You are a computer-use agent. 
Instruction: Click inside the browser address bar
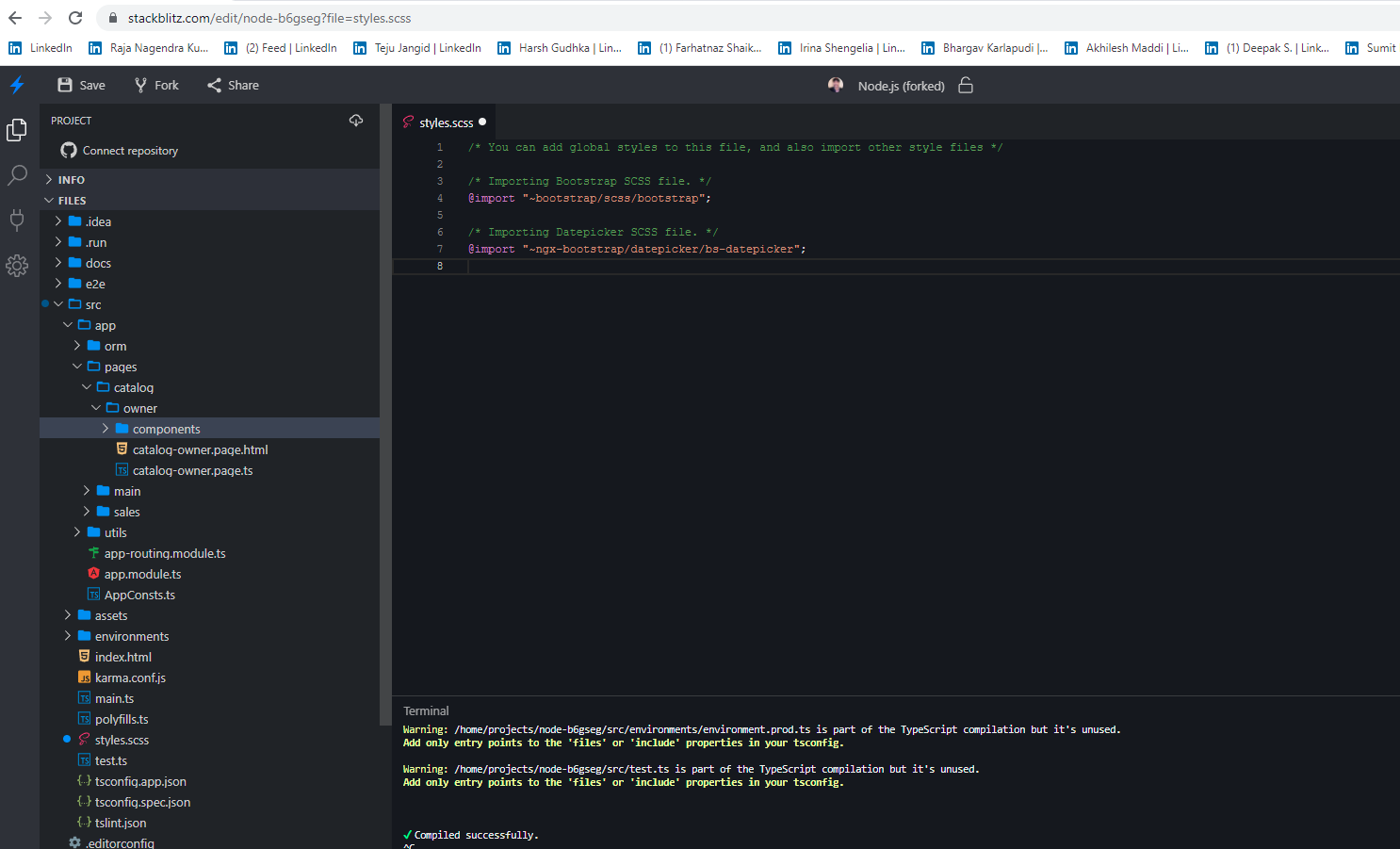point(377,17)
